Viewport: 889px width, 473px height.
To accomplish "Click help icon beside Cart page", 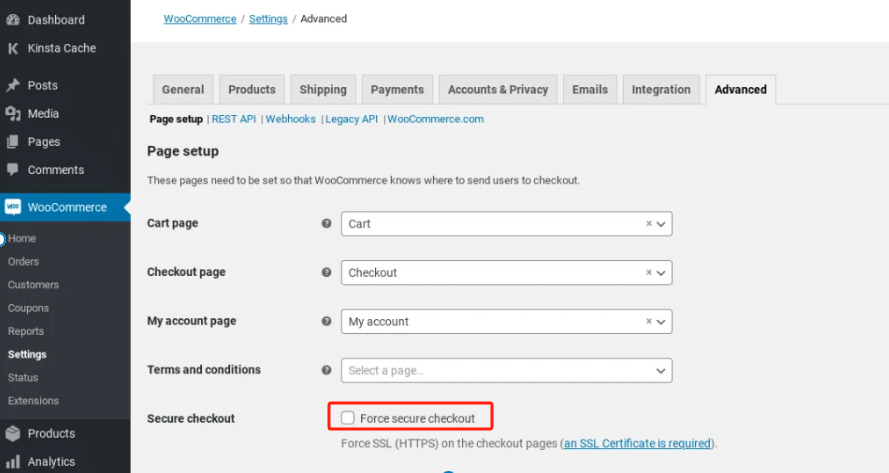I will (326, 224).
